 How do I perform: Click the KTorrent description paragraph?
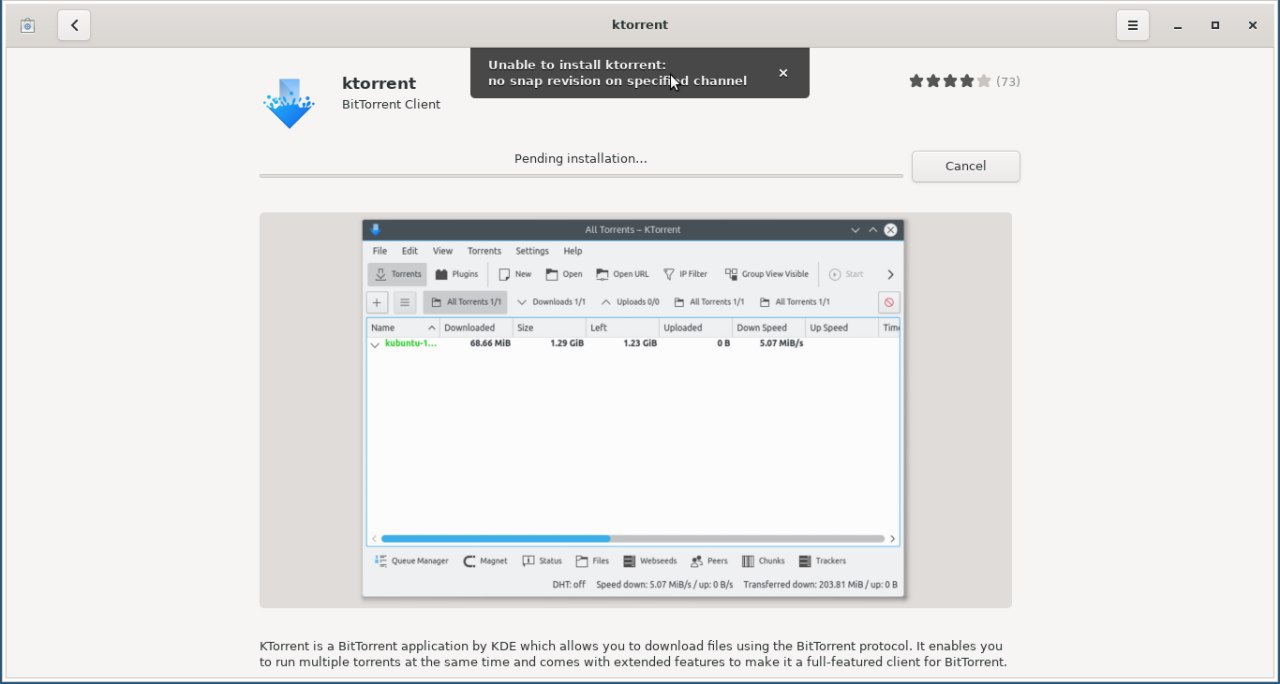point(633,654)
